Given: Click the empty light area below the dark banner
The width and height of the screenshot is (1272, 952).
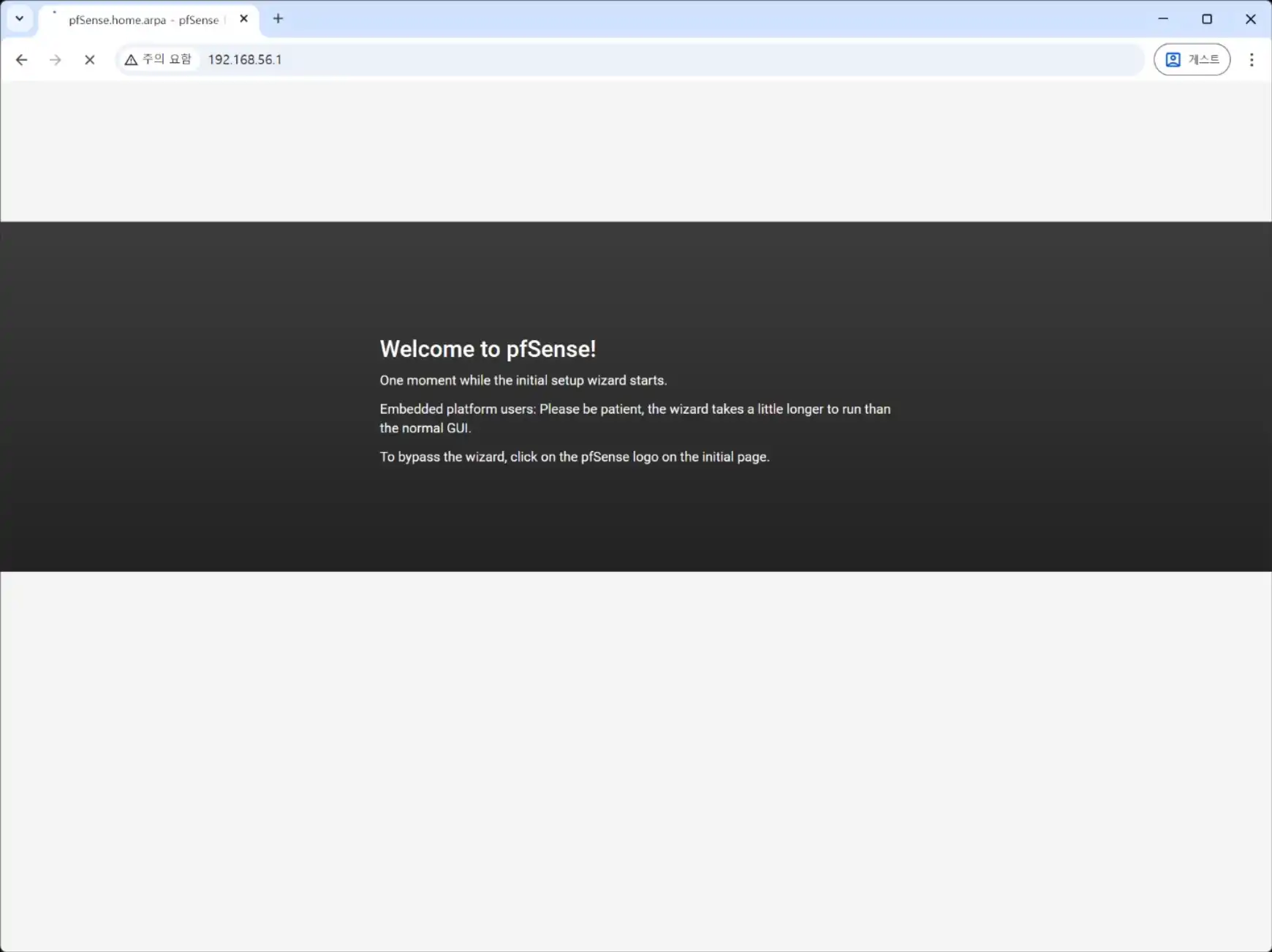Looking at the screenshot, I should pyautogui.click(x=636, y=760).
